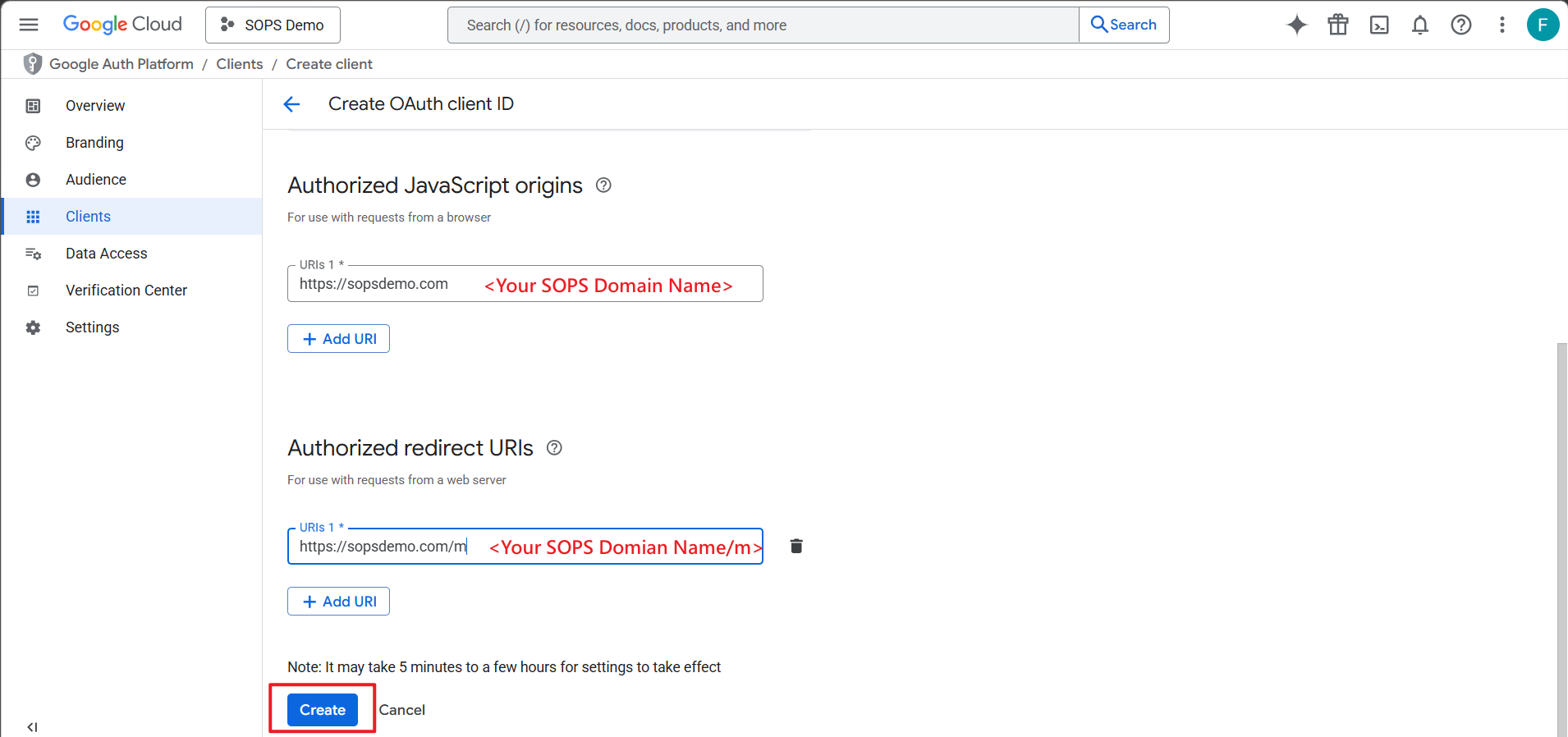
Task: Click back arrow beside Create OAuth client ID
Action: (x=291, y=104)
